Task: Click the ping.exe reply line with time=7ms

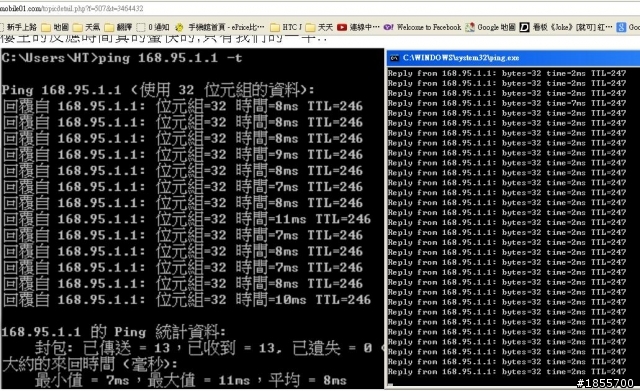Action: click(507, 103)
